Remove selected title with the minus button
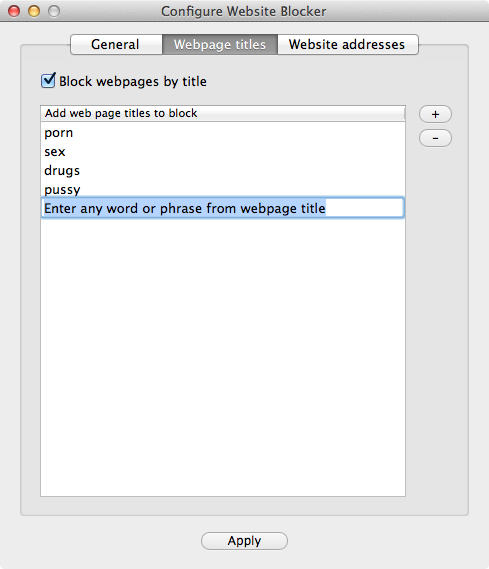489x569 pixels. click(x=435, y=138)
